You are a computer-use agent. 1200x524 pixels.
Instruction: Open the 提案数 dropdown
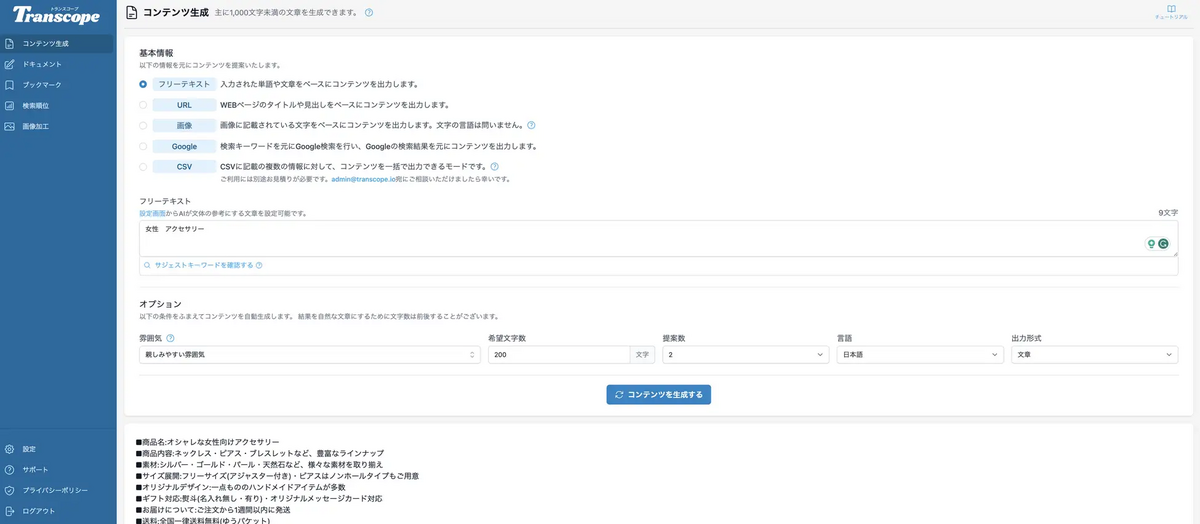[x=746, y=355]
